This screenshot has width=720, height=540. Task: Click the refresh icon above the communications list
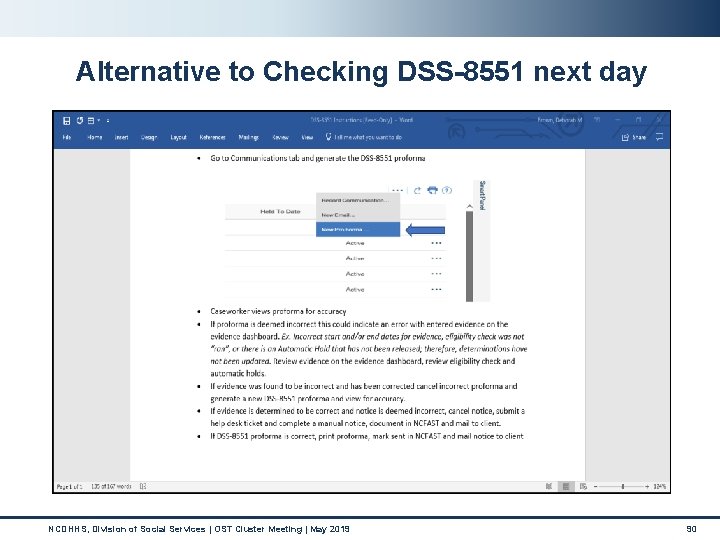point(417,190)
